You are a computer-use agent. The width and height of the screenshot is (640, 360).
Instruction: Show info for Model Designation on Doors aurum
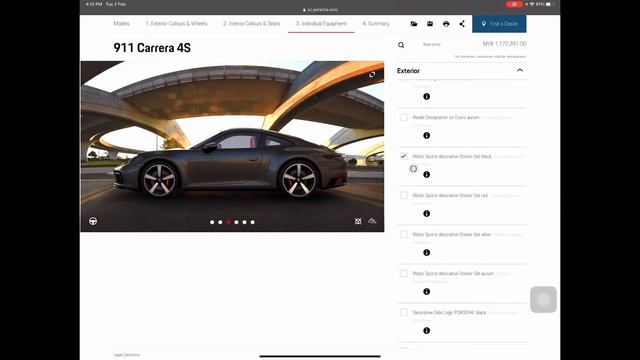pyautogui.click(x=427, y=136)
